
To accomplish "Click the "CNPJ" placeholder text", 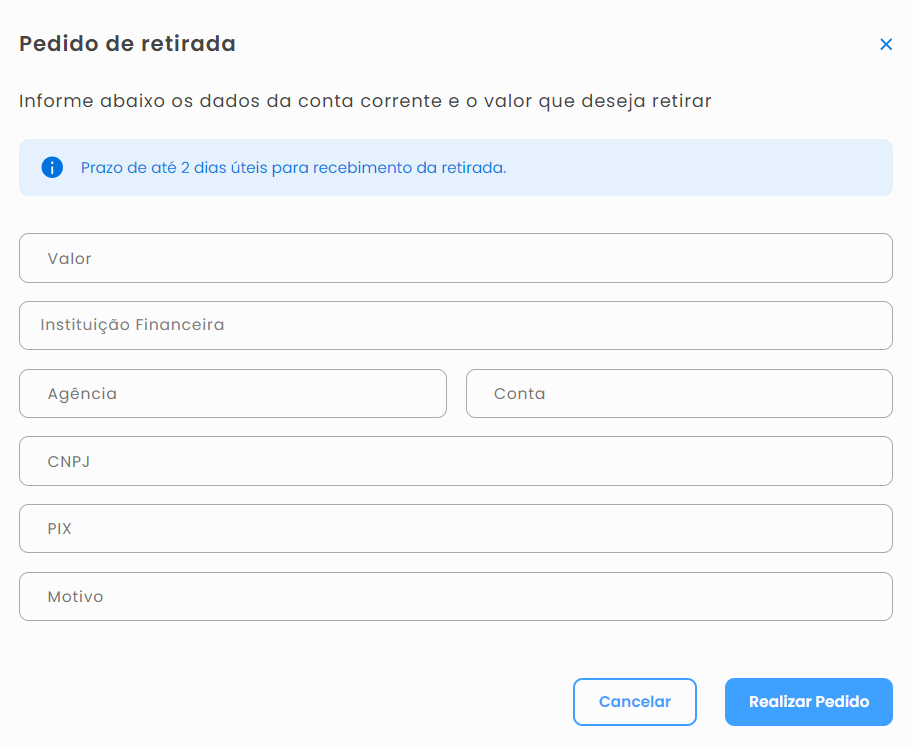I will [x=69, y=462].
